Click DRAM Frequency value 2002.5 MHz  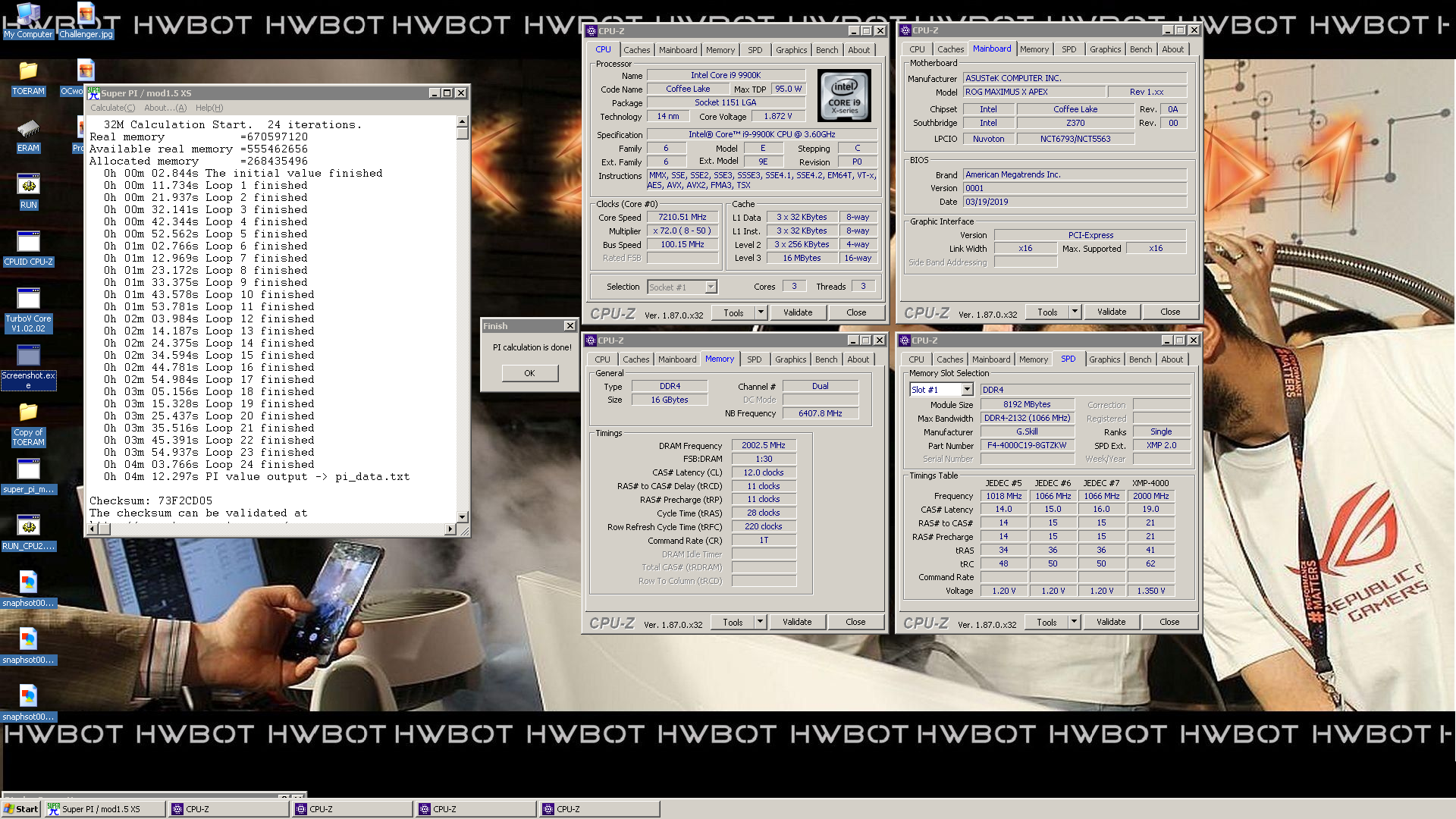tap(764, 445)
